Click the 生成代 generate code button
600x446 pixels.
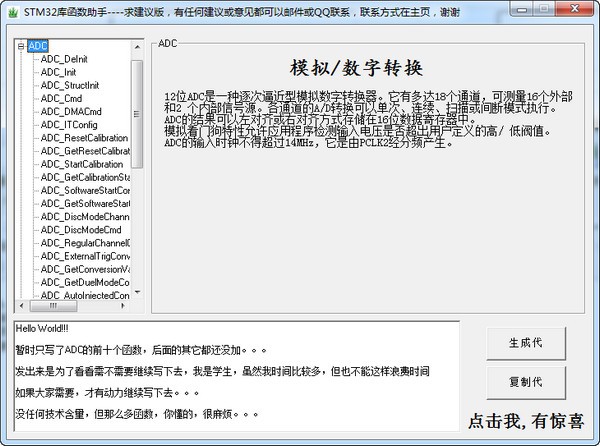point(526,342)
